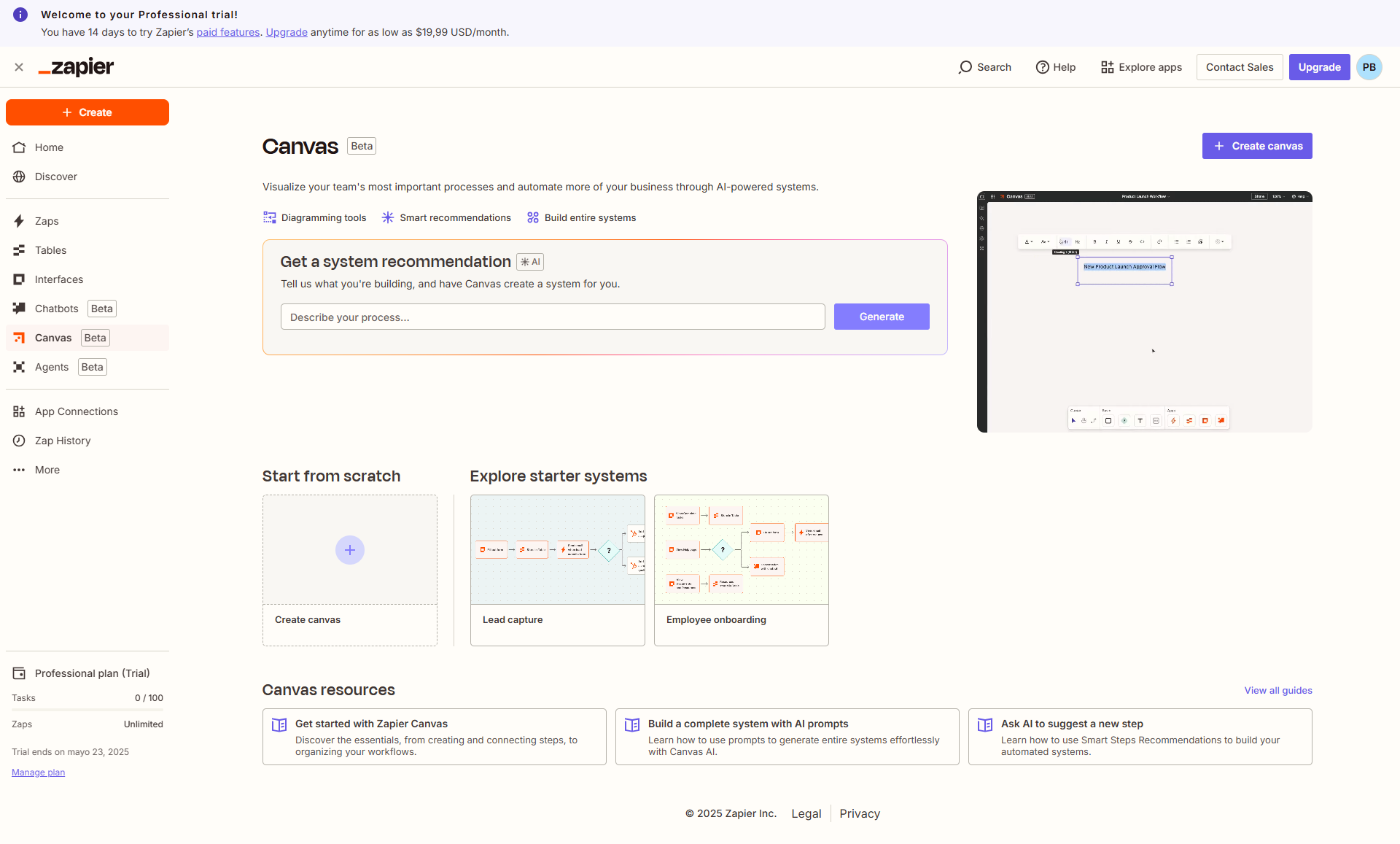The width and height of the screenshot is (1400, 844).
Task: Click the Chatbots sidebar icon
Action: [x=19, y=309]
